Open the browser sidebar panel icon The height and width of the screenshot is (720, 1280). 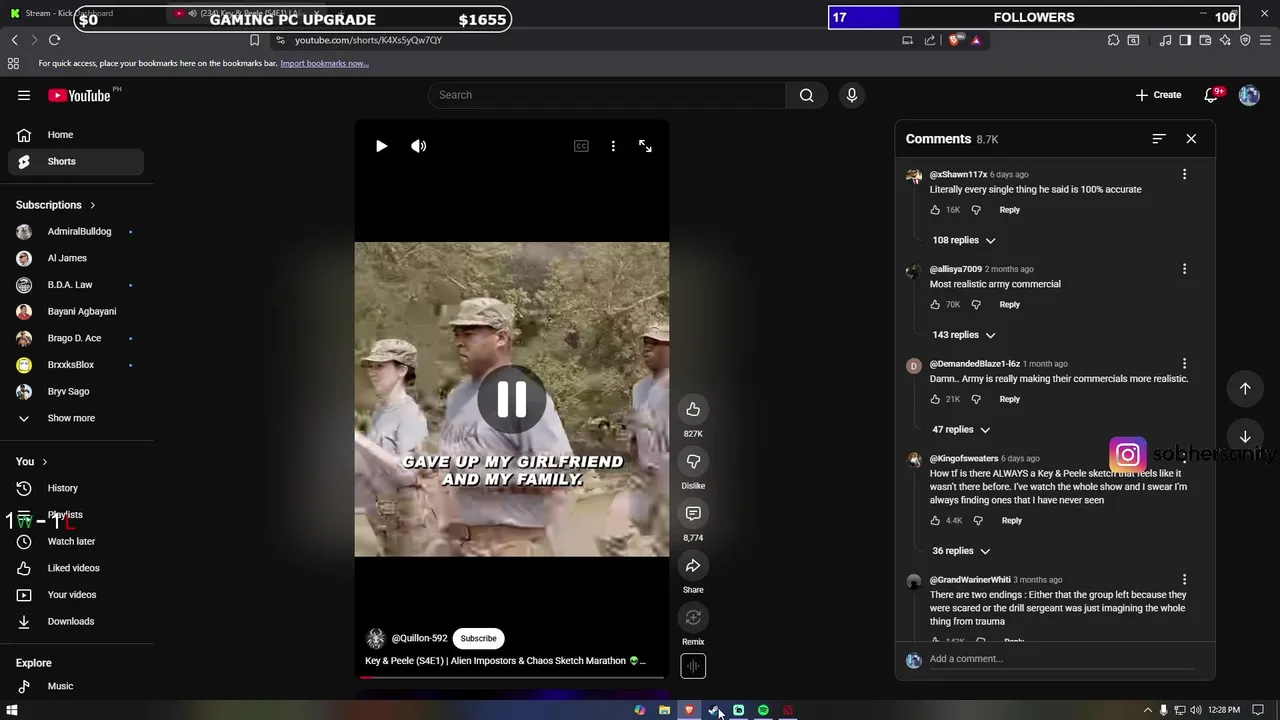coord(1185,40)
